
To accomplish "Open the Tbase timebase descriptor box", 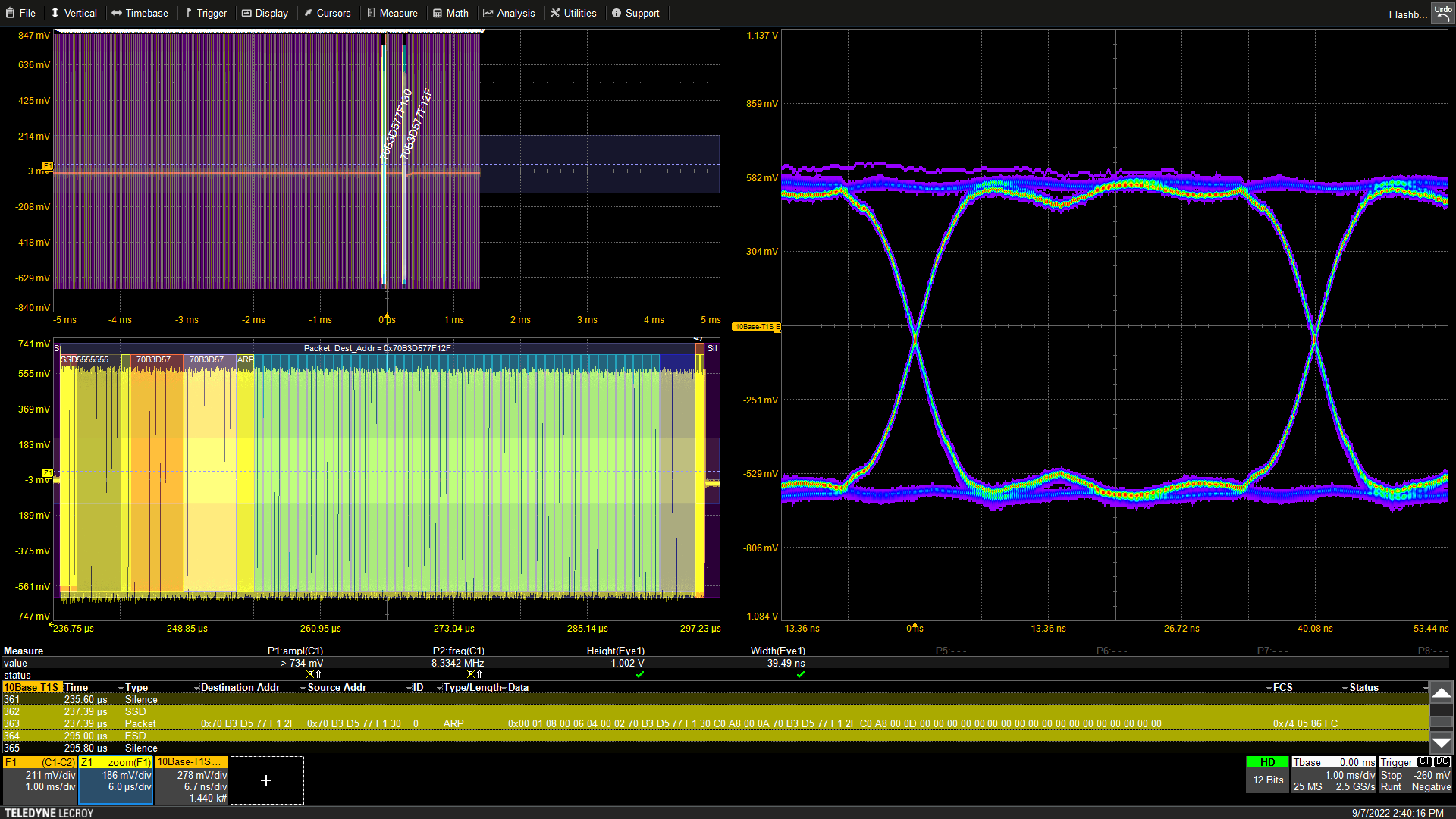I will pos(1333,774).
